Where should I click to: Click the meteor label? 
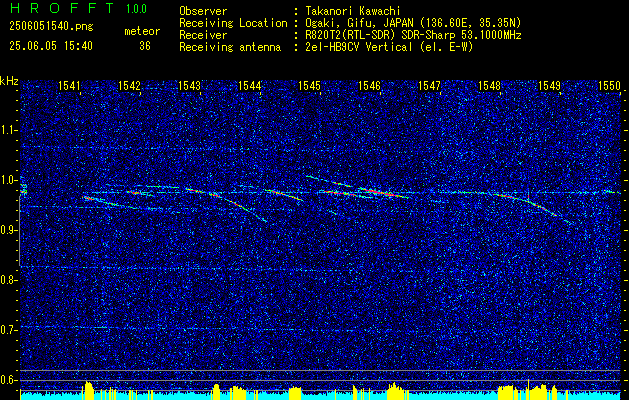142,31
